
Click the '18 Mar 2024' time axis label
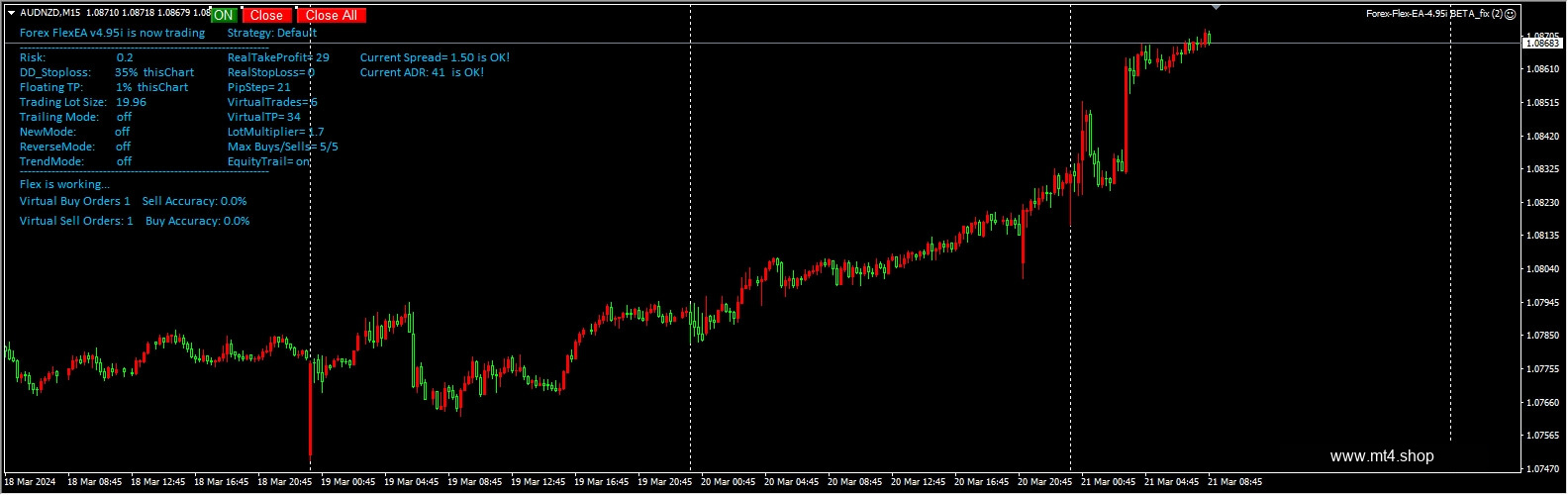31,482
